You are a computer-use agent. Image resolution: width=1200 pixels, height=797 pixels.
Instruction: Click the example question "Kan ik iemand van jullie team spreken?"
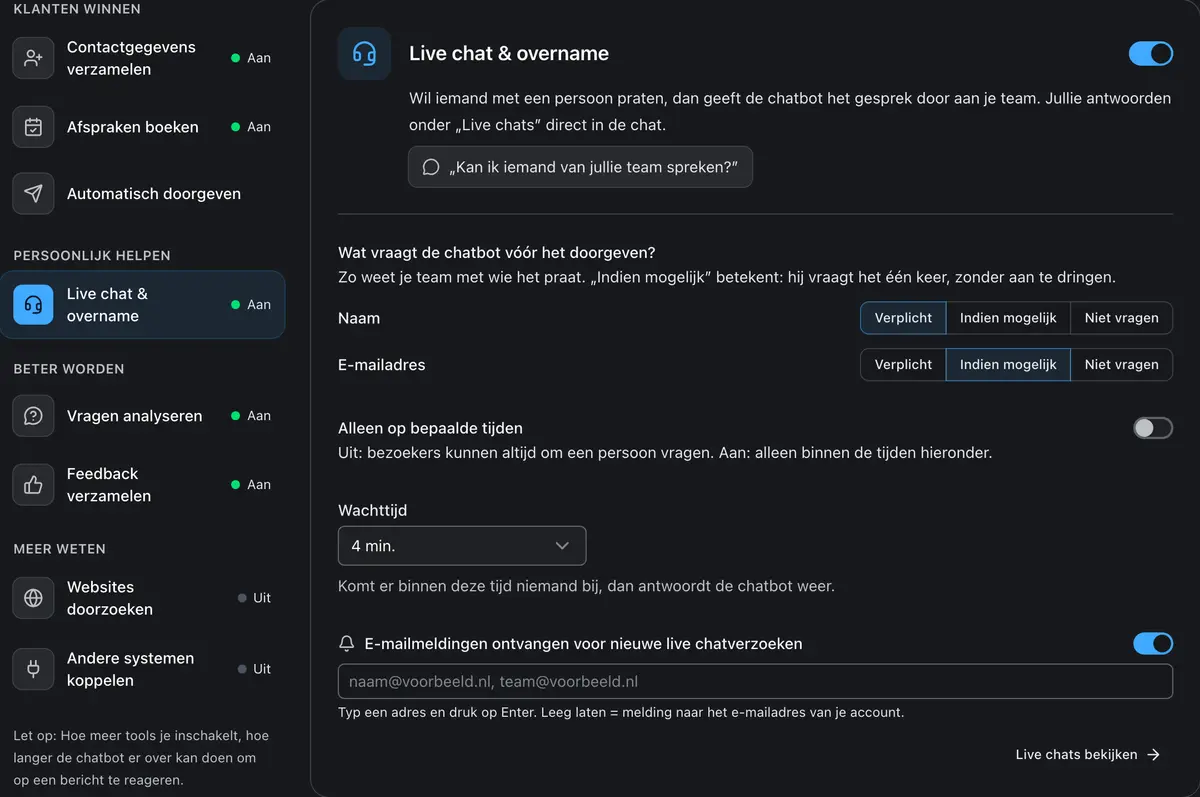580,167
